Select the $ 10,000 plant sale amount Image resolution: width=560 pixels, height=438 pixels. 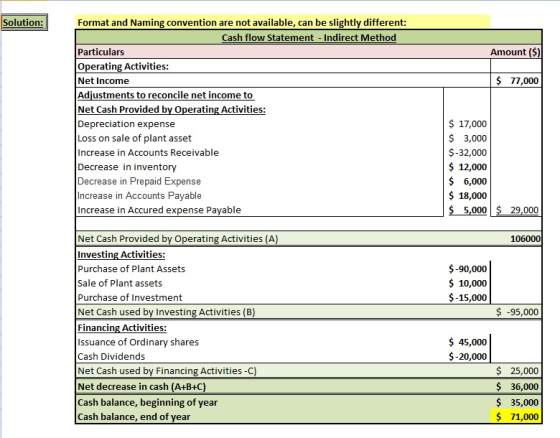click(x=468, y=283)
